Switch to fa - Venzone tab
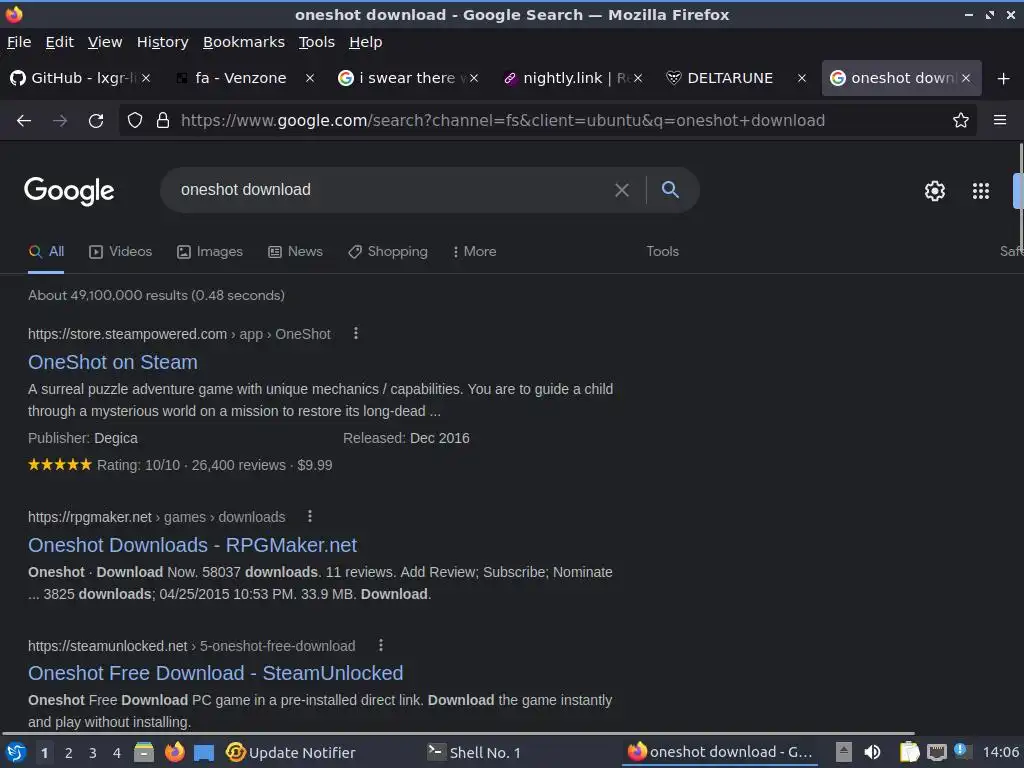 tap(245, 78)
